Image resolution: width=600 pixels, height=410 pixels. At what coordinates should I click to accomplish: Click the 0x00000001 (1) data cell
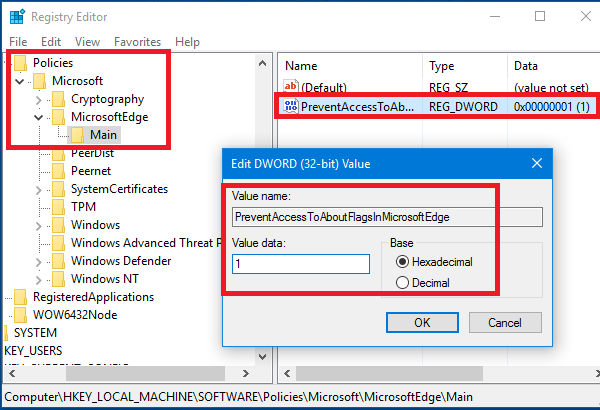pos(552,106)
